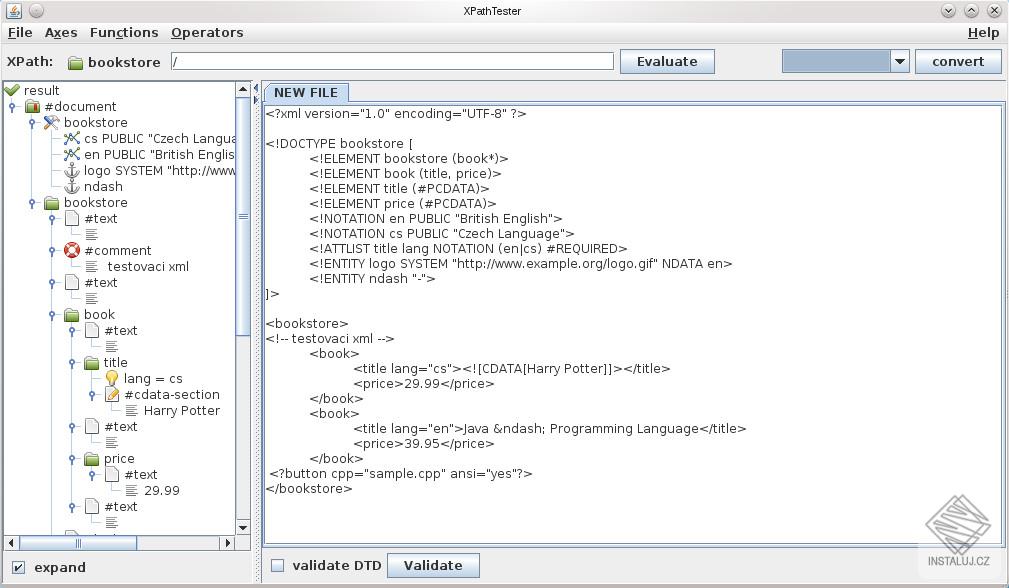The height and width of the screenshot is (588, 1009).
Task: Select the #comment lifebuoy icon
Action: (71, 250)
